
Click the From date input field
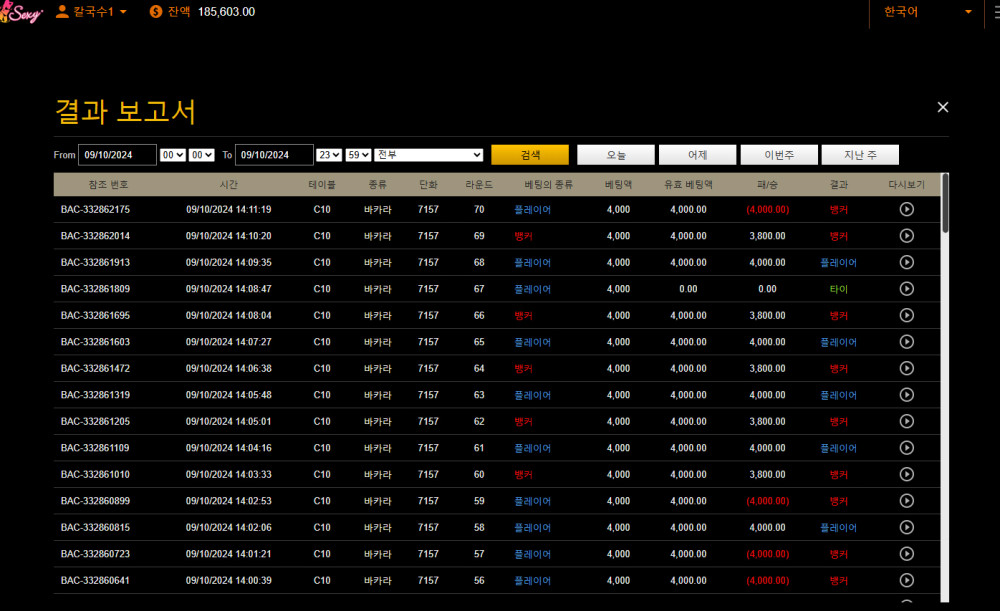117,155
